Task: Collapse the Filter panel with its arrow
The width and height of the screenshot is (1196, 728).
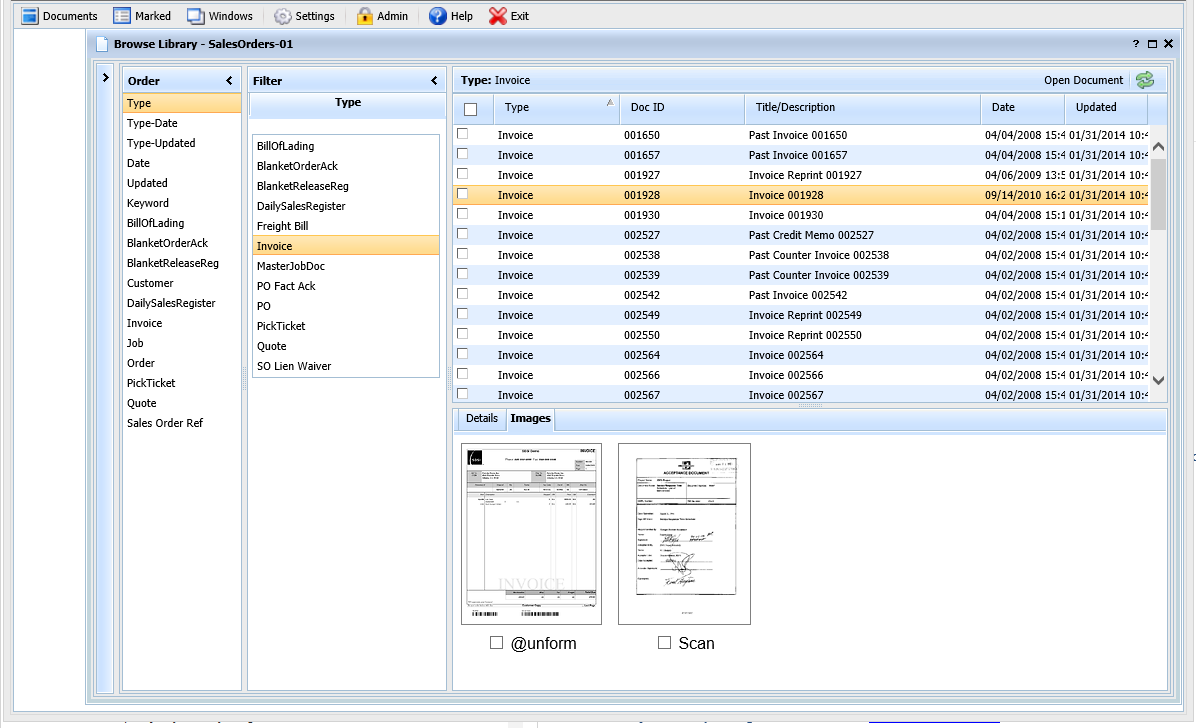Action: (x=434, y=81)
